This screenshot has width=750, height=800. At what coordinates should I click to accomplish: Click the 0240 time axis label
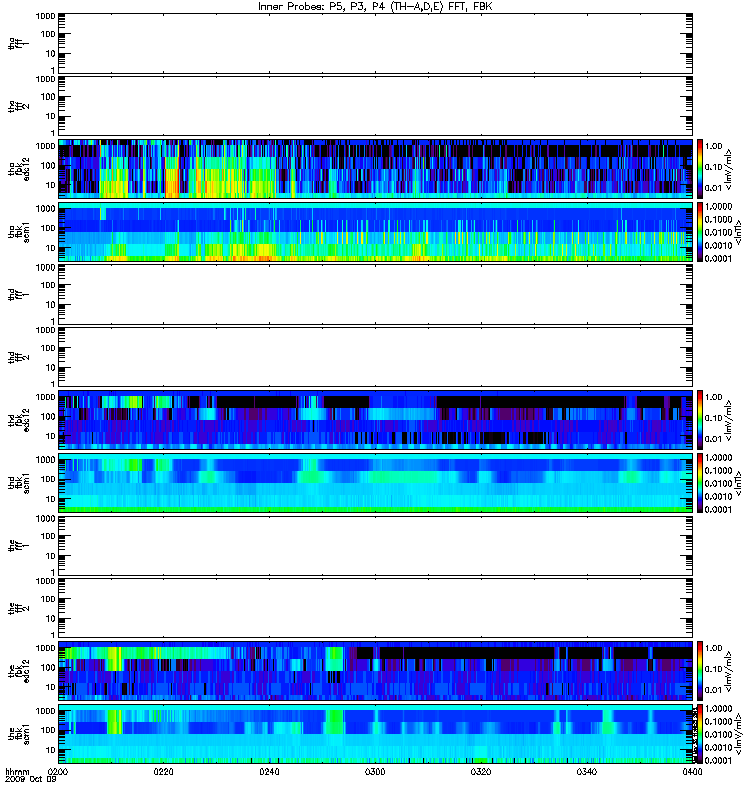[x=269, y=772]
